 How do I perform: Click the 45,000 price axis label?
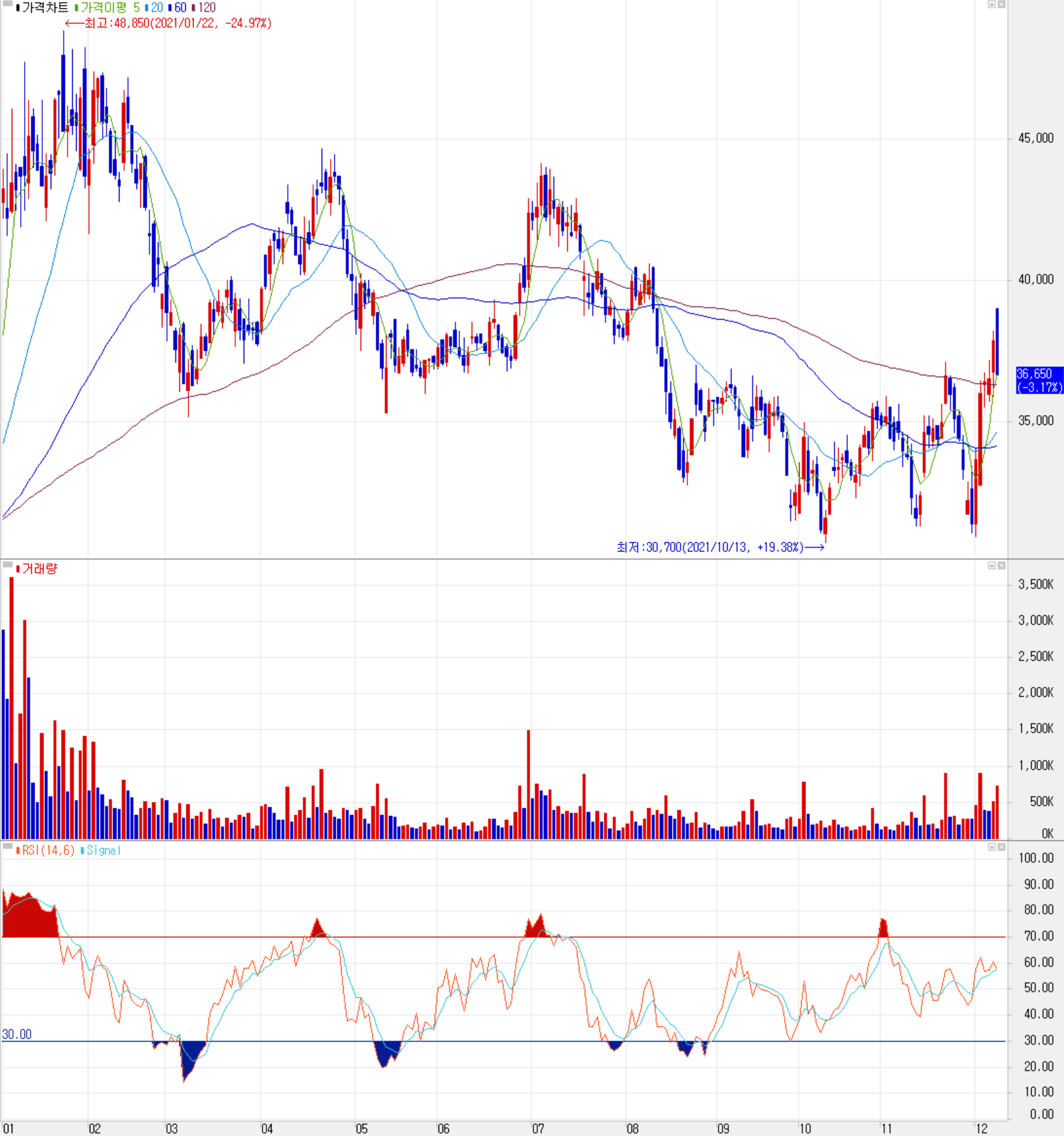1036,138
